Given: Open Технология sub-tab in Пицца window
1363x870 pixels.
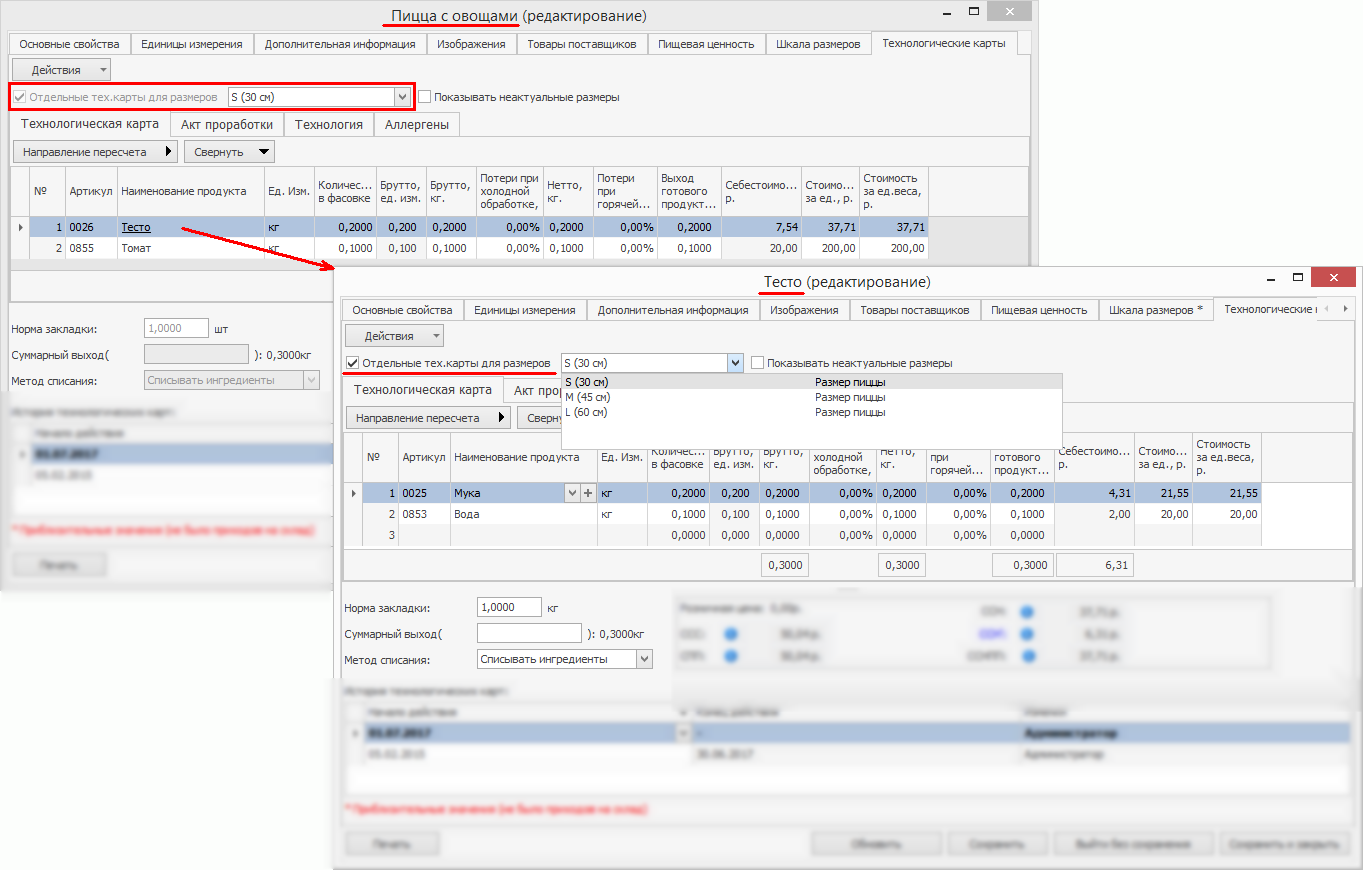Looking at the screenshot, I should pyautogui.click(x=328, y=125).
